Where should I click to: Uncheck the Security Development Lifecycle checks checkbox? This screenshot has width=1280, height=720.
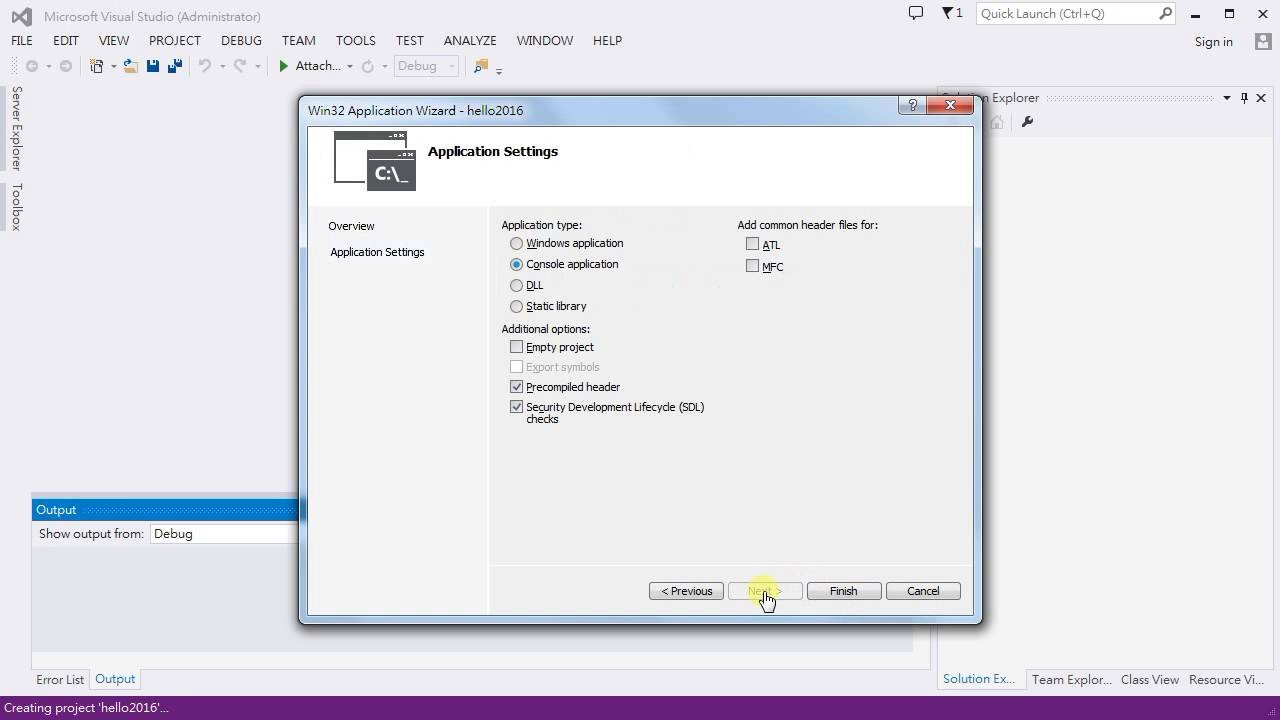click(x=516, y=406)
